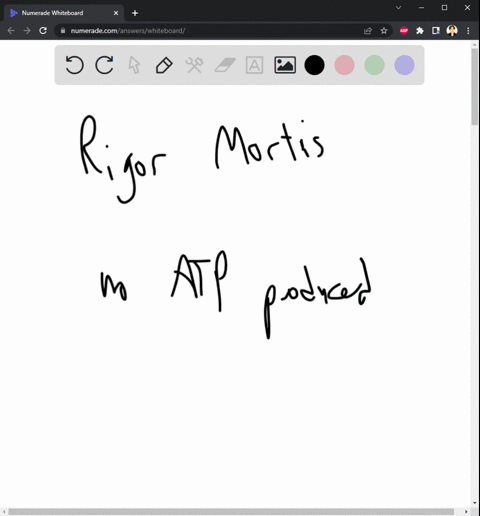
Task: Insert an image using the picture icon
Action: (285, 65)
